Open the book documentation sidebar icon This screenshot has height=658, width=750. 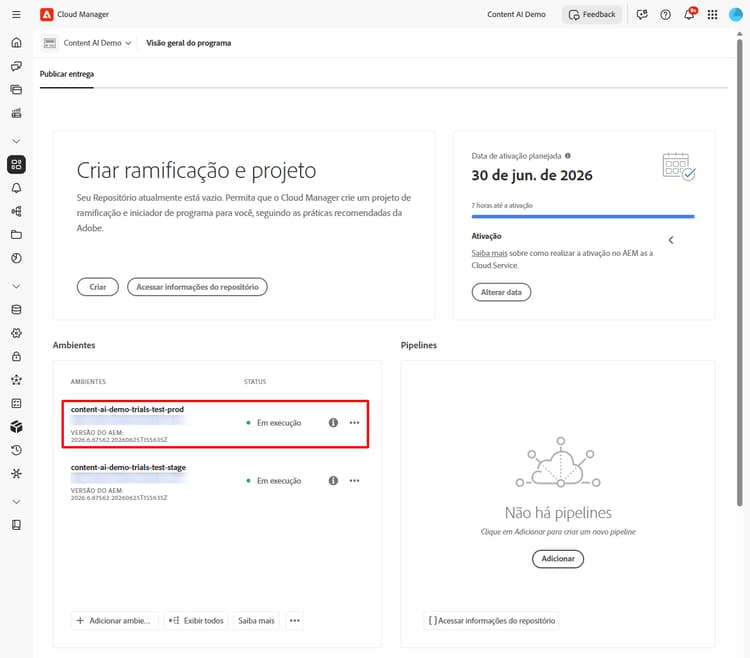[16, 525]
